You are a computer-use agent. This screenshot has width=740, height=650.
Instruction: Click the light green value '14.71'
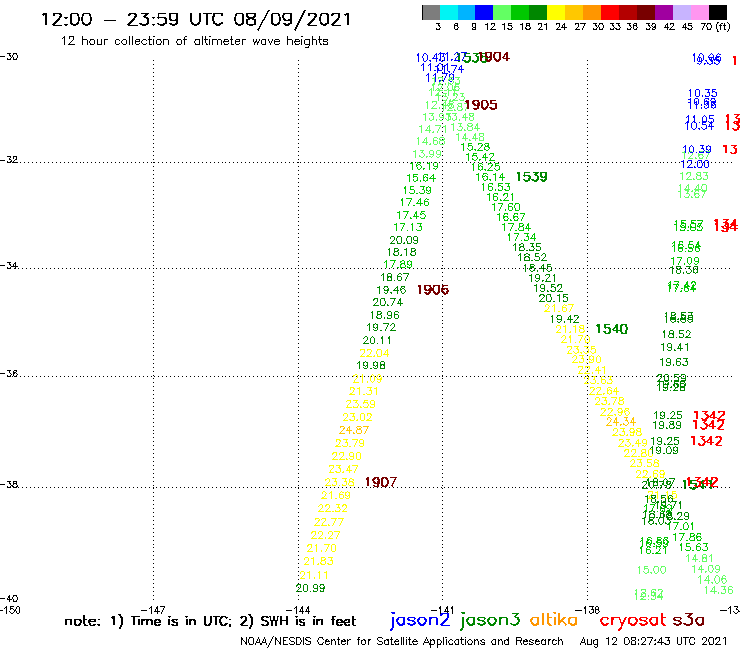(432, 129)
